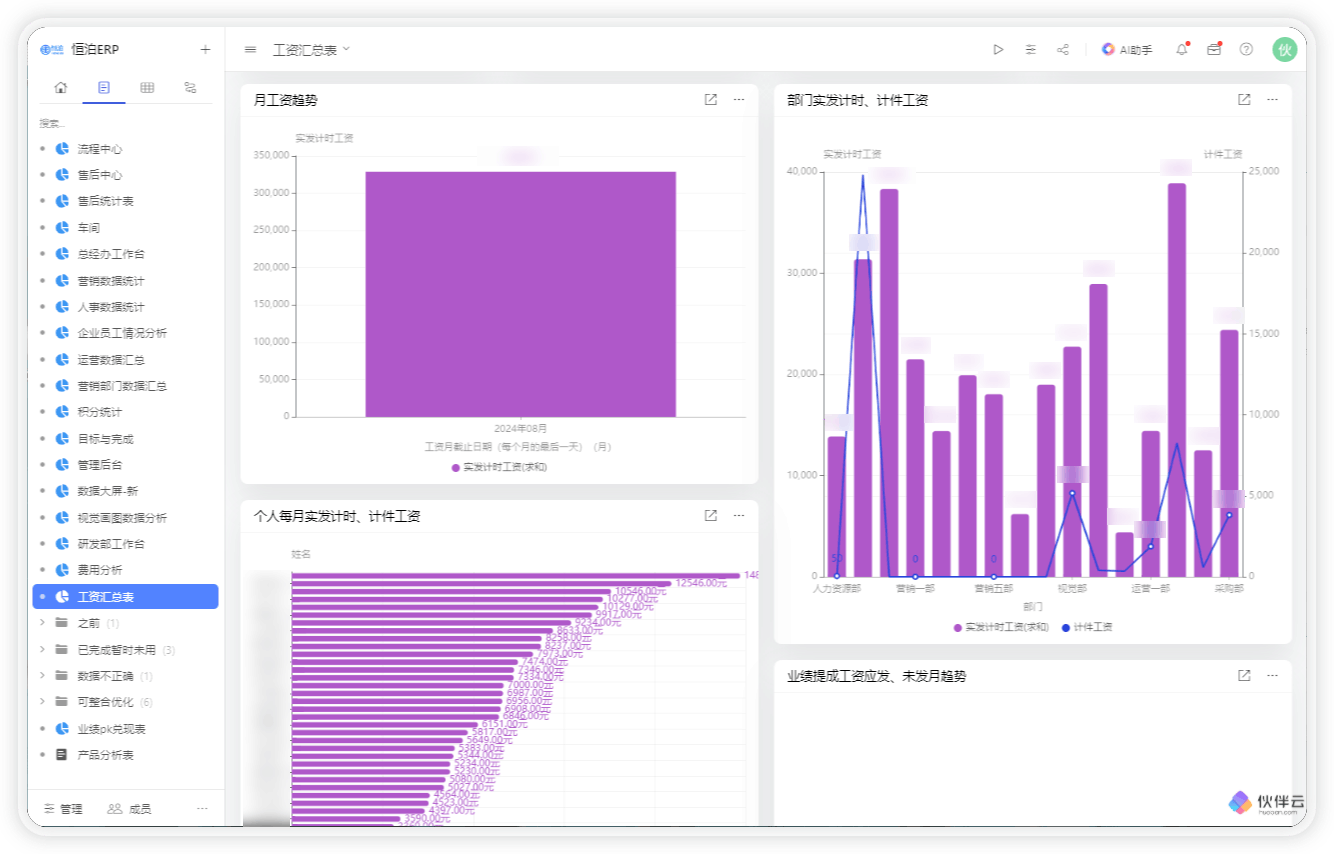Open the notifications bell

tap(1182, 49)
